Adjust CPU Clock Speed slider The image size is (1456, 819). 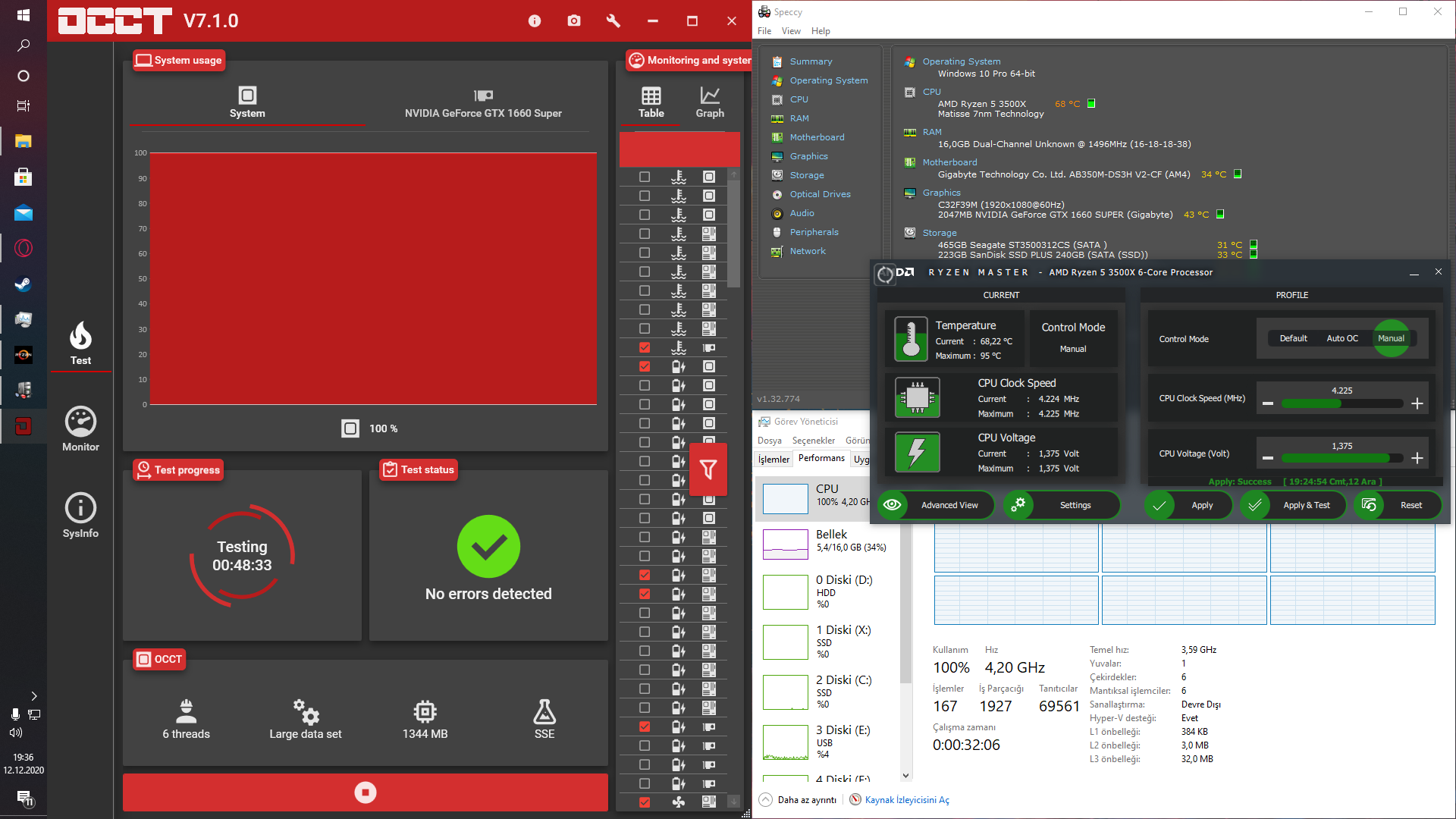pyautogui.click(x=1341, y=404)
